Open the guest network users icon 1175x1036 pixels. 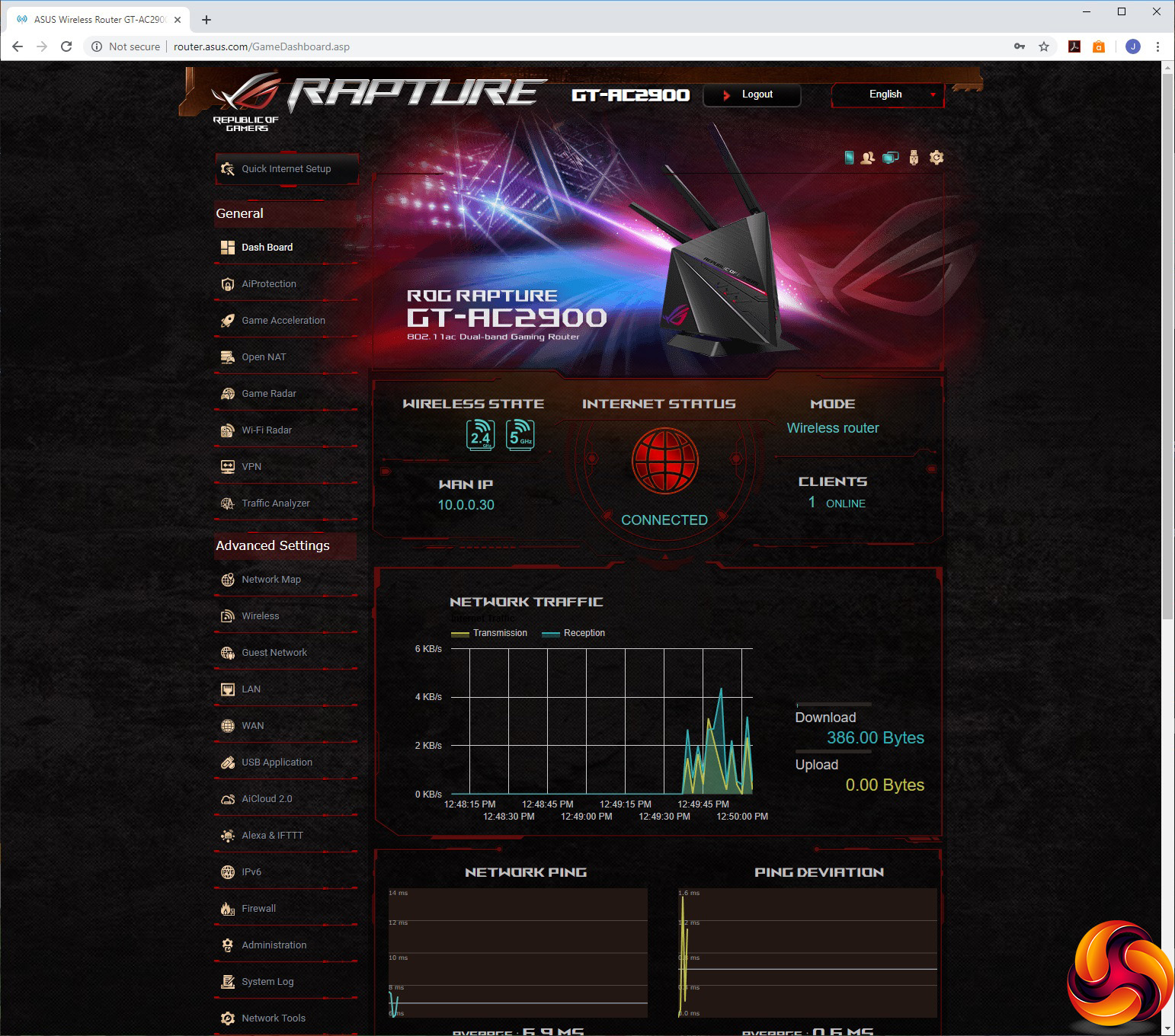(868, 158)
